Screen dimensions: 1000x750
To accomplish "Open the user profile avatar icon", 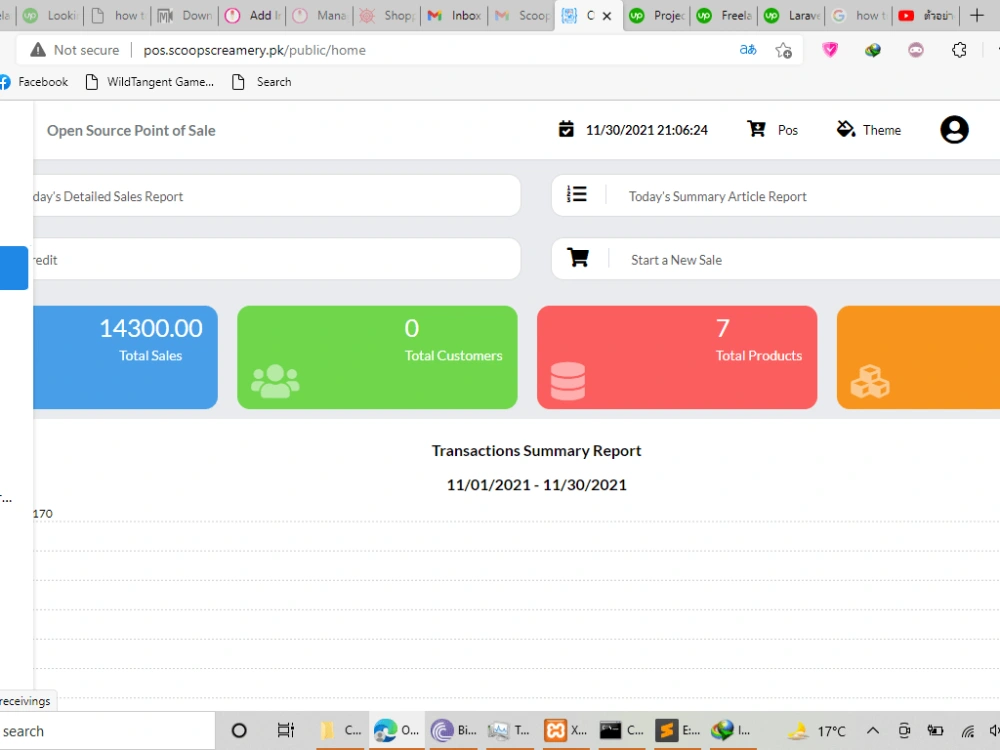I will point(954,129).
